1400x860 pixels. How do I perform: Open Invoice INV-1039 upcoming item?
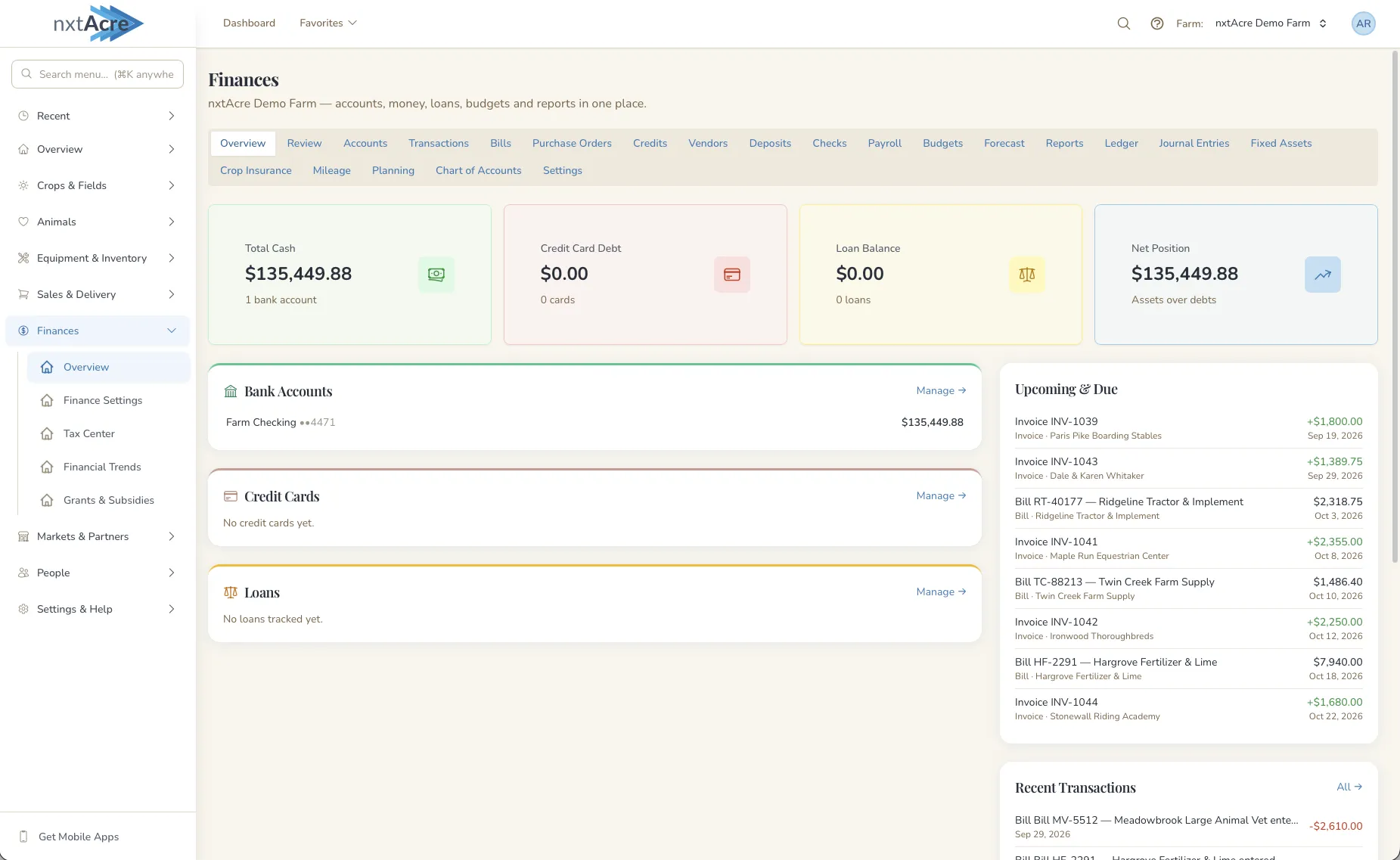click(x=1188, y=428)
